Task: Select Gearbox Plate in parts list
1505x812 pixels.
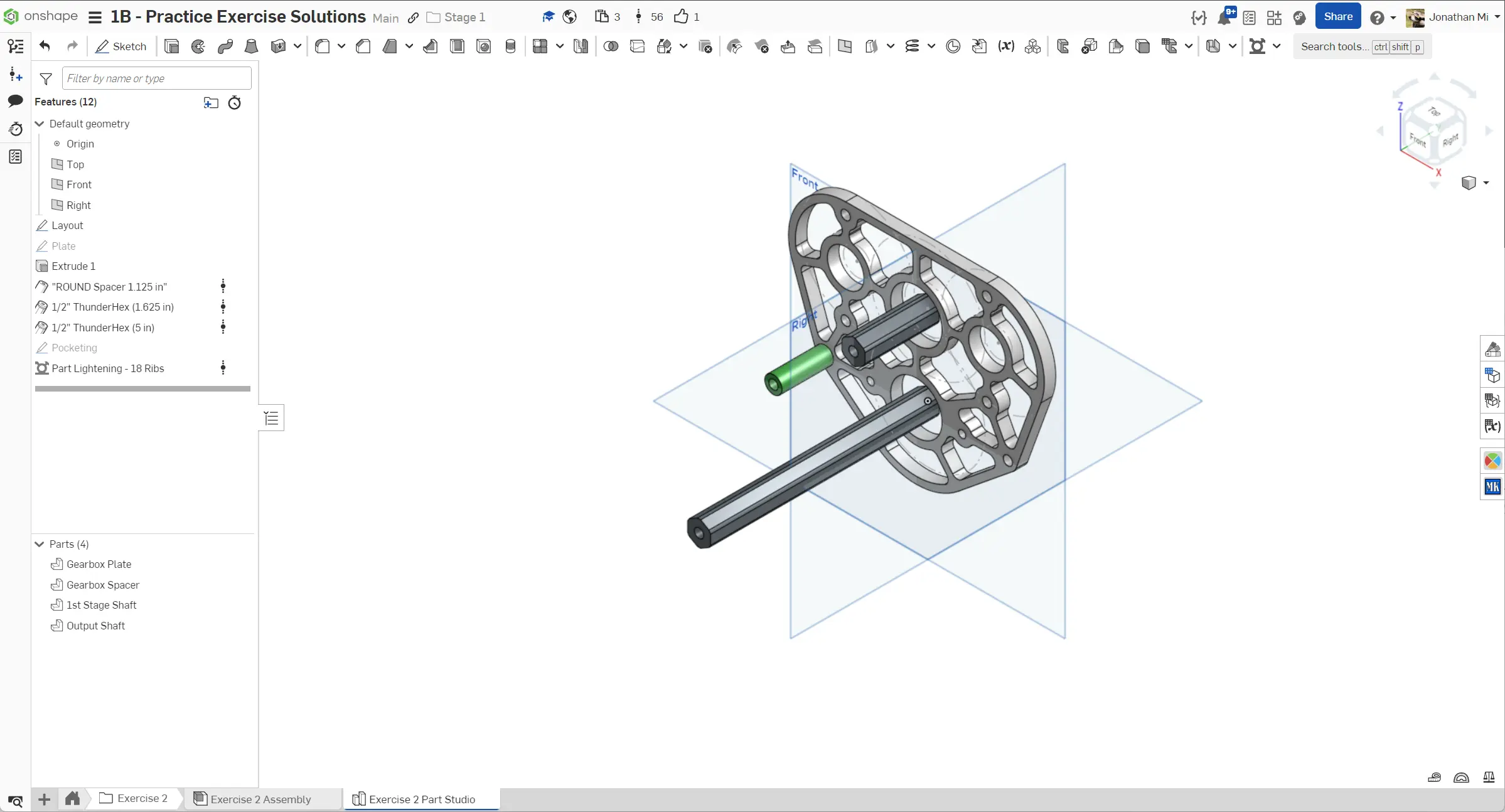Action: point(99,564)
